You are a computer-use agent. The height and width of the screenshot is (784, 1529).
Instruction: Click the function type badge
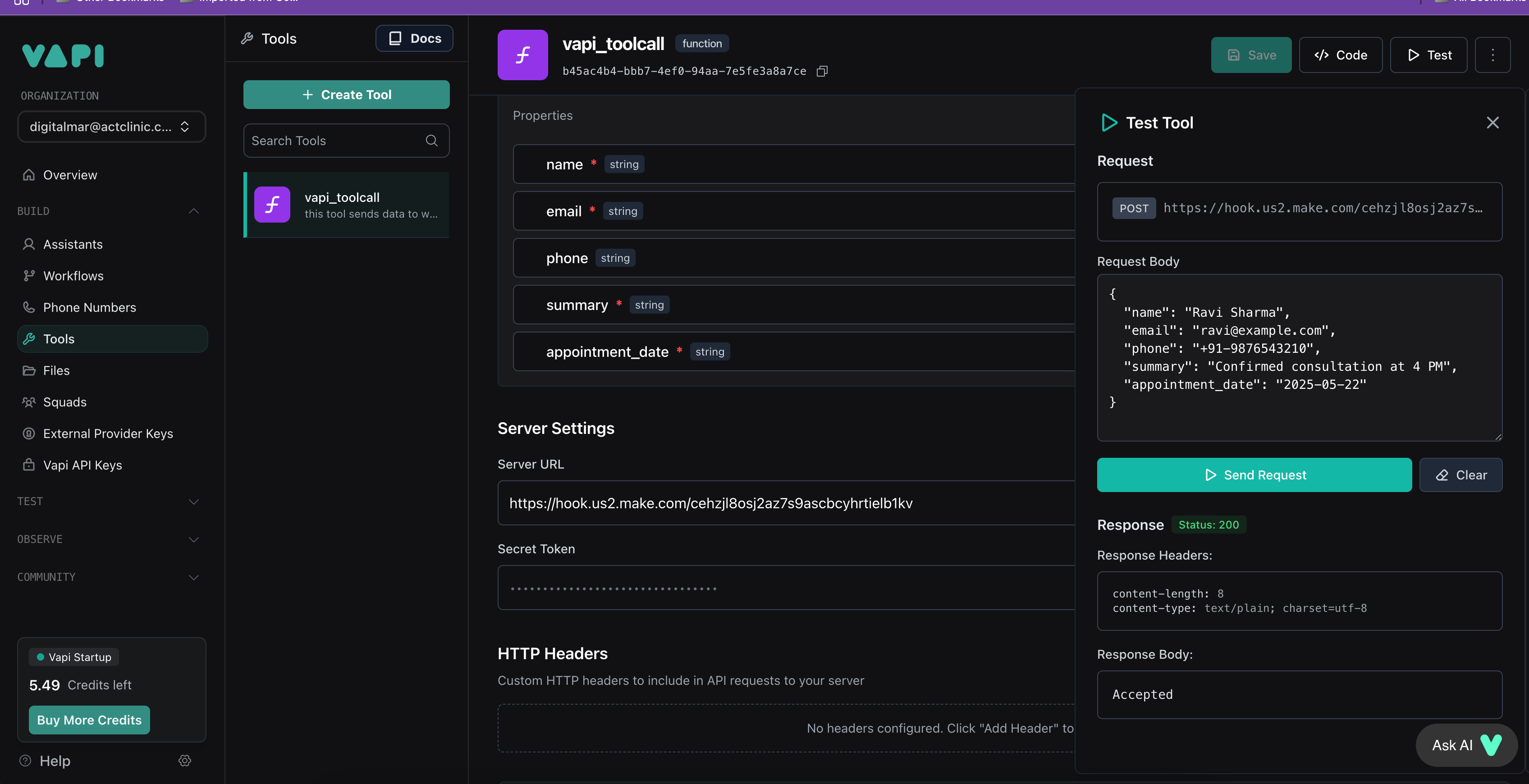pyautogui.click(x=702, y=43)
